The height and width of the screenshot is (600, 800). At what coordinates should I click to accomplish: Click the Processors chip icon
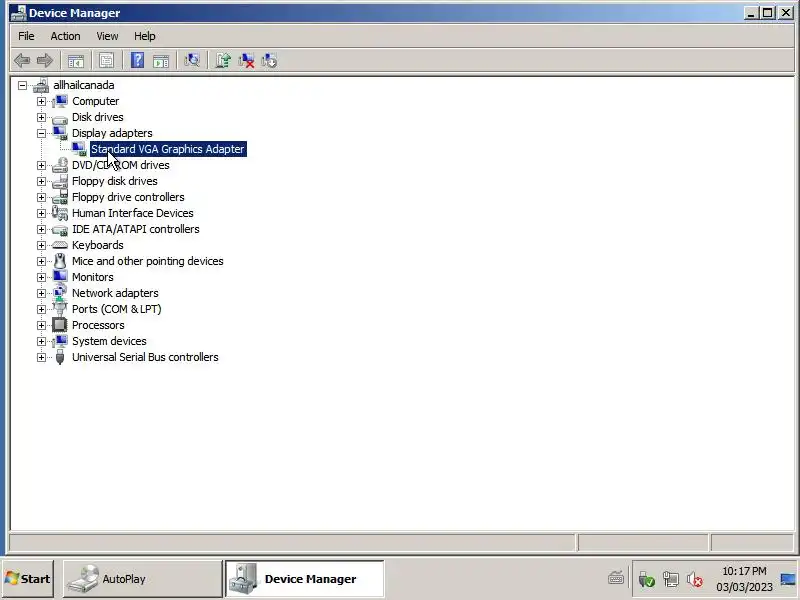[60, 325]
